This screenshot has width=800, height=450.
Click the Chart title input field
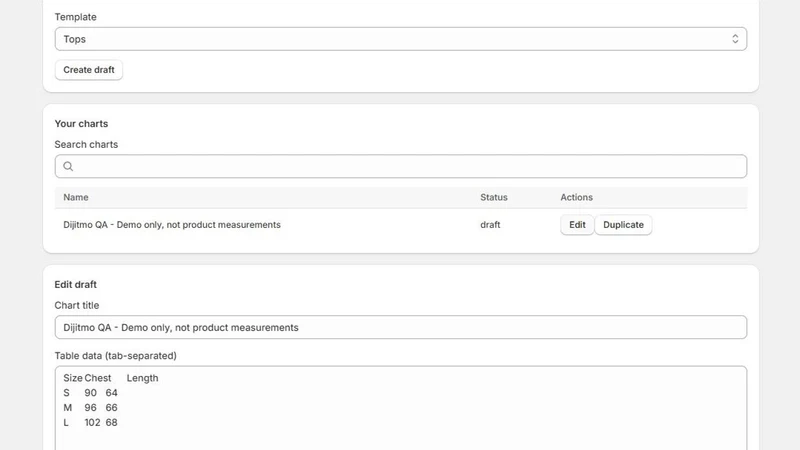(401, 327)
